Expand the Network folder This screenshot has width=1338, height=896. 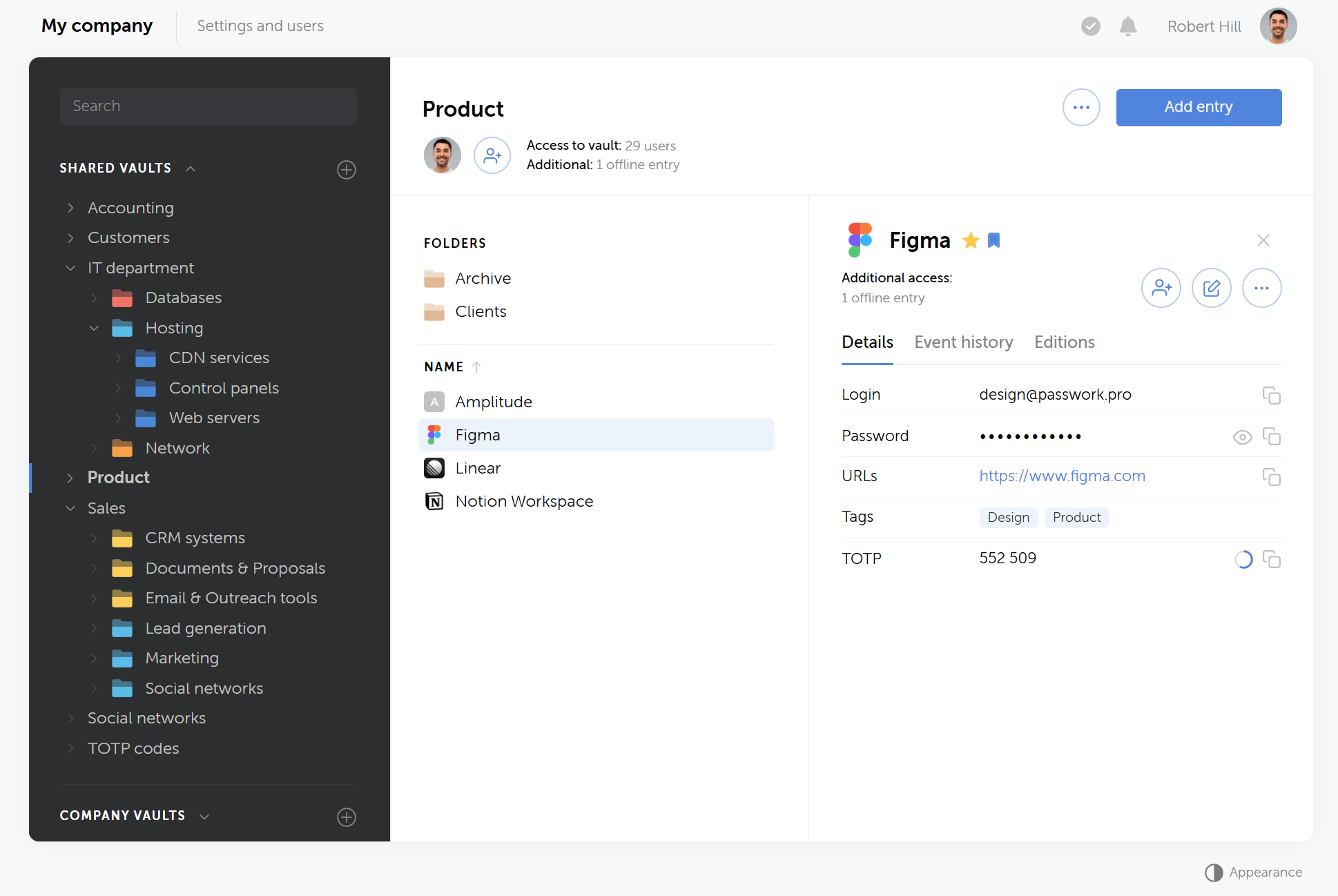point(94,448)
